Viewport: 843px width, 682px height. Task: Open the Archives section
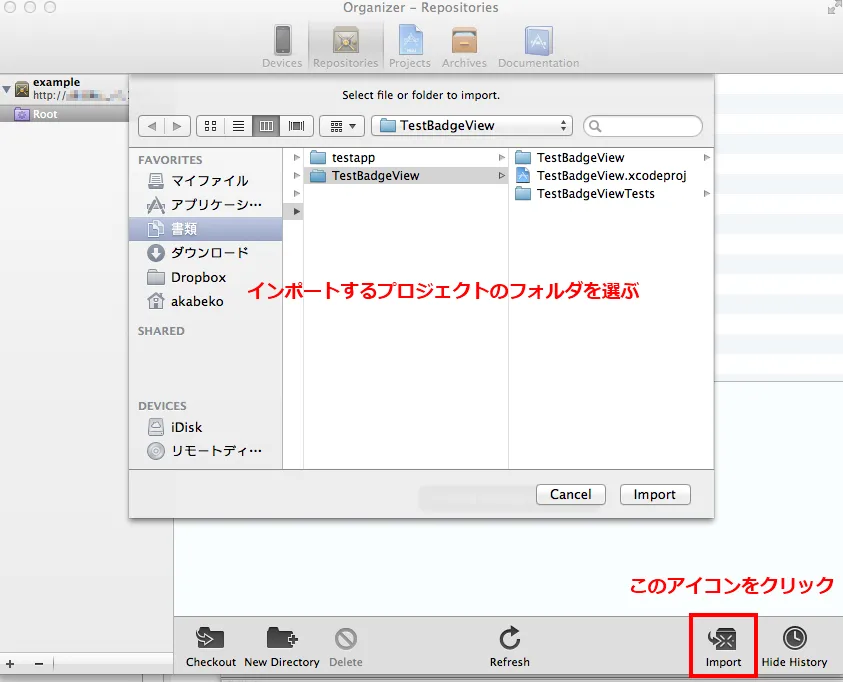coord(464,46)
